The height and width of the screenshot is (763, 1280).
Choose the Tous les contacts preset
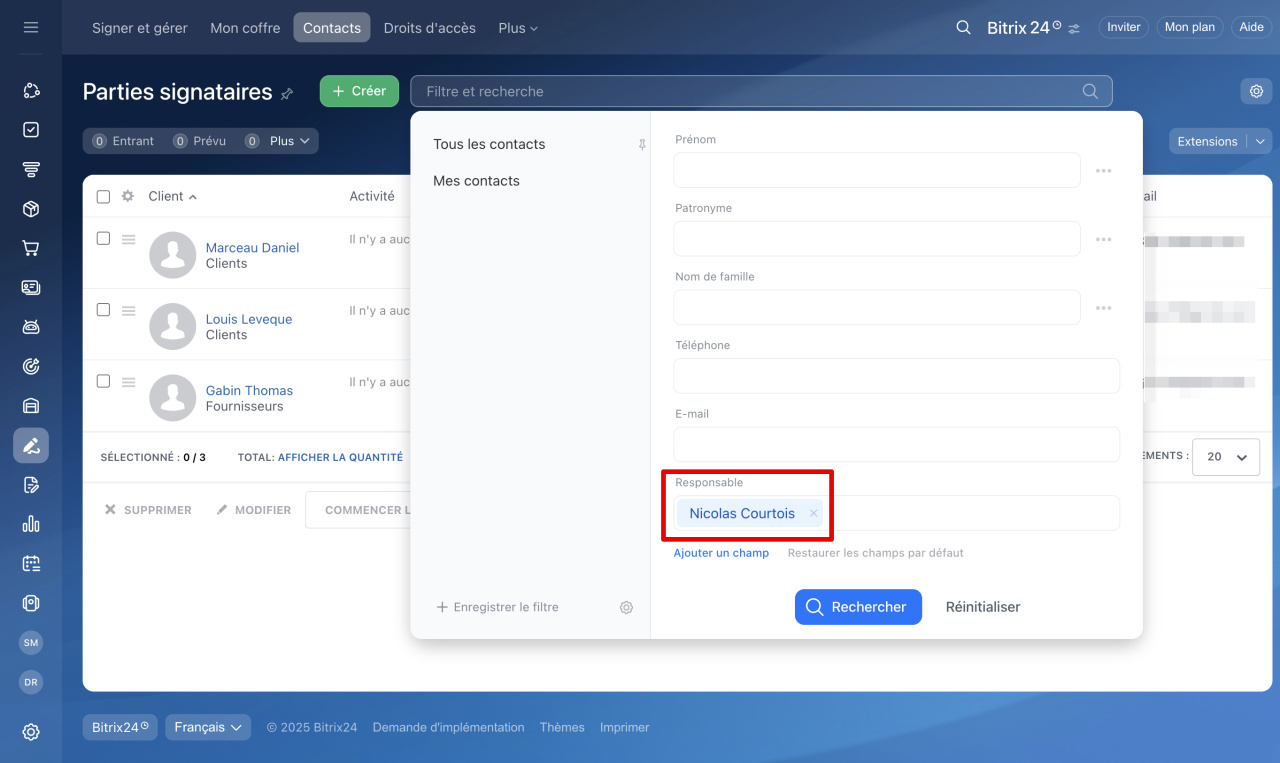[489, 144]
